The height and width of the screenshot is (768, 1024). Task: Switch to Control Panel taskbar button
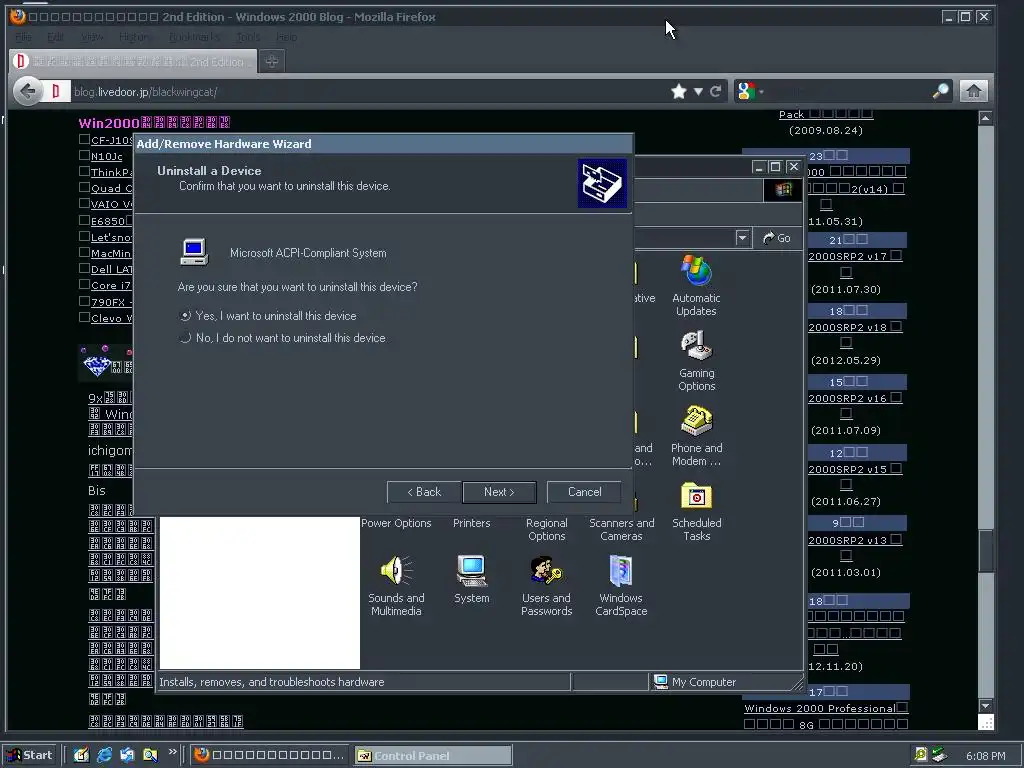434,756
